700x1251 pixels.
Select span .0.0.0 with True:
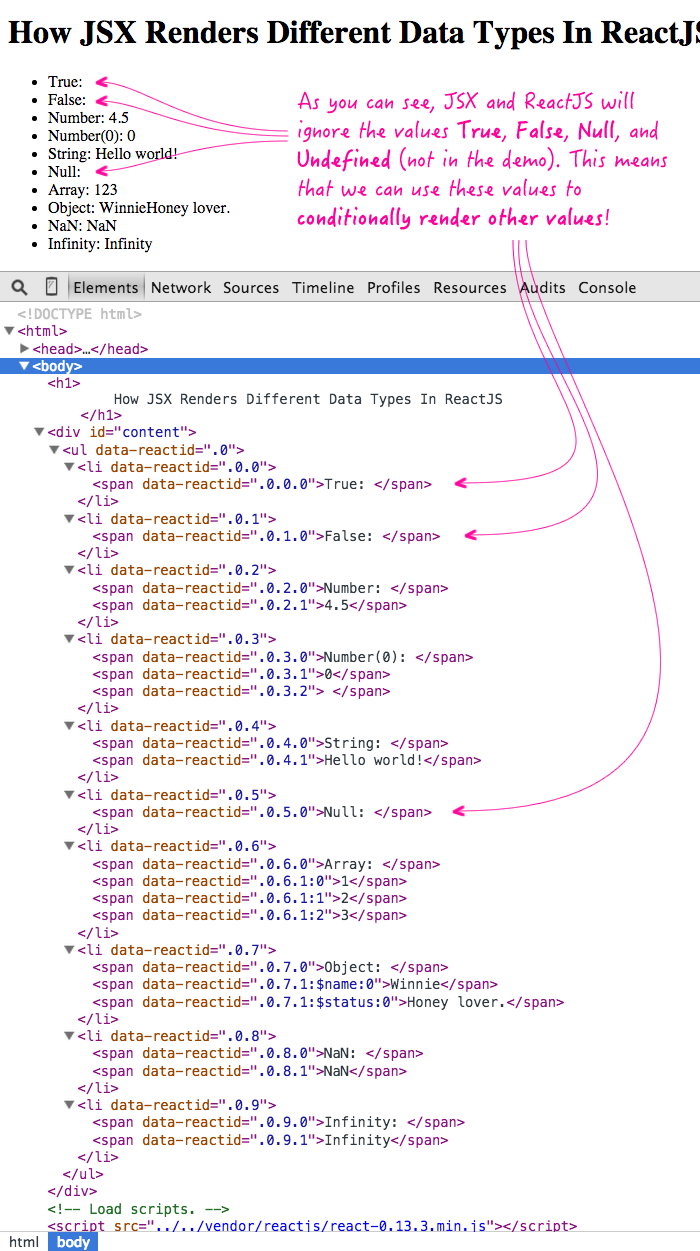[262, 484]
